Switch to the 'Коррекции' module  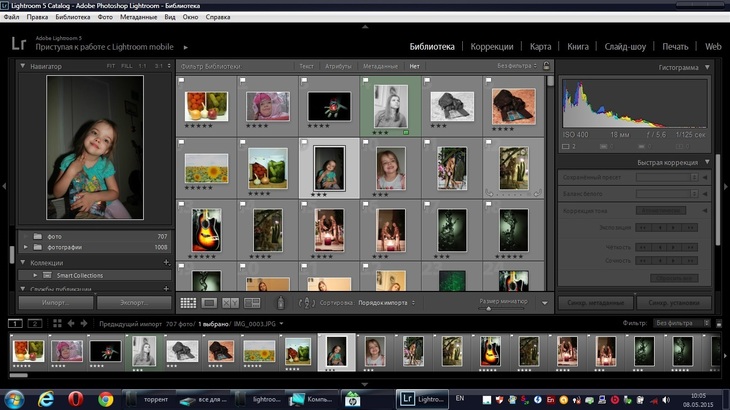tap(491, 46)
